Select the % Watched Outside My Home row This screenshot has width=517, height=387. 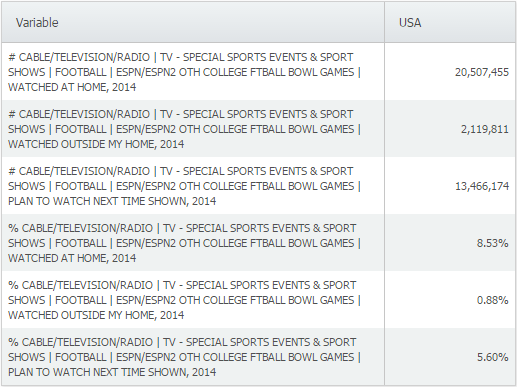258,300
